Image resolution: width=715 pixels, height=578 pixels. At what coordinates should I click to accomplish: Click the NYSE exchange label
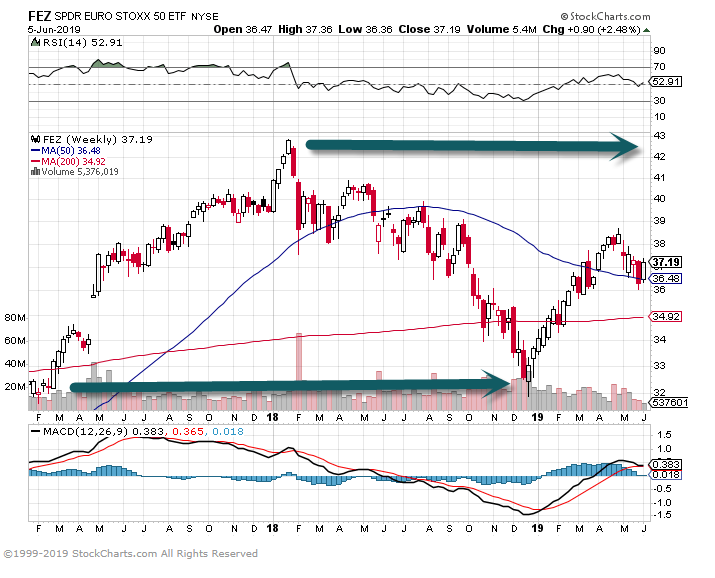(205, 17)
